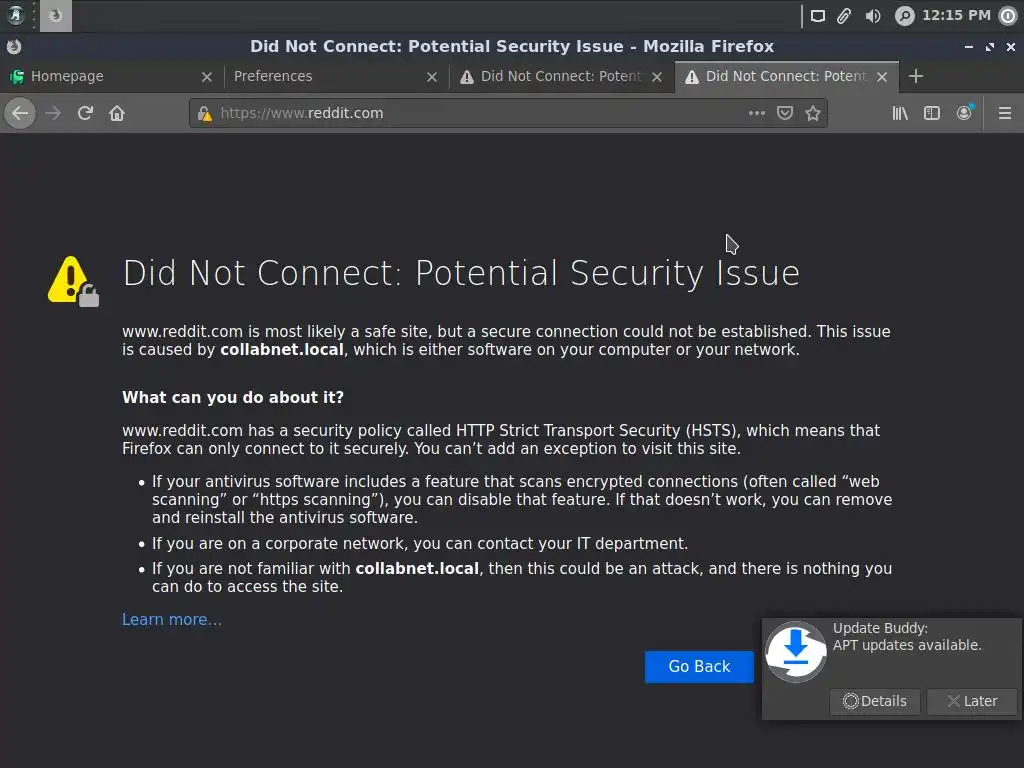Open the system tray volume icon
Viewport: 1024px width, 768px height.
click(873, 15)
